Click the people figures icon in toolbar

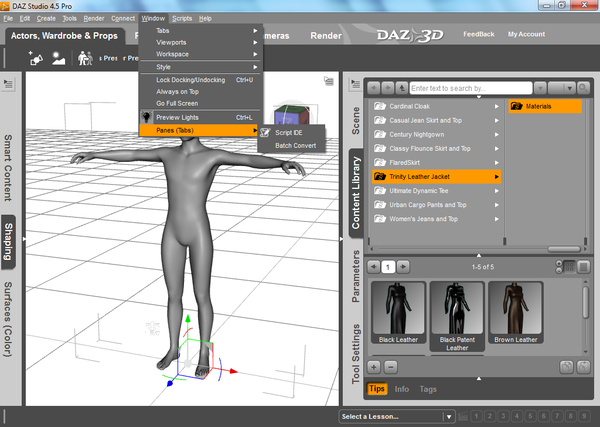coord(85,58)
